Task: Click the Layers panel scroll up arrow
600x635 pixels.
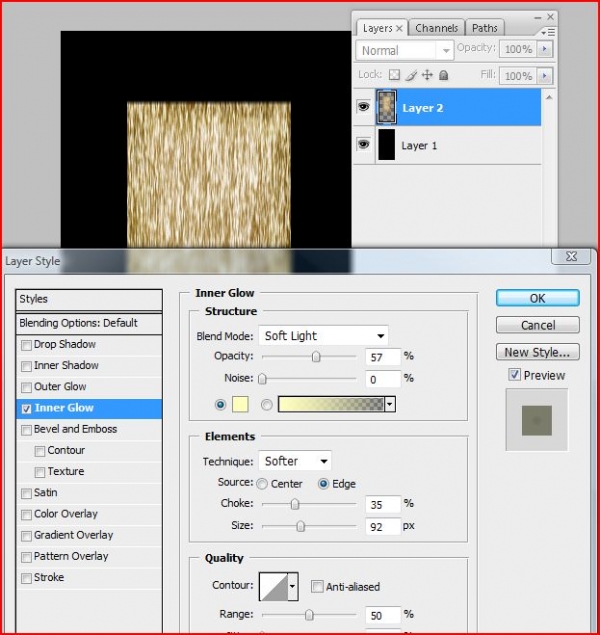Action: tap(549, 97)
